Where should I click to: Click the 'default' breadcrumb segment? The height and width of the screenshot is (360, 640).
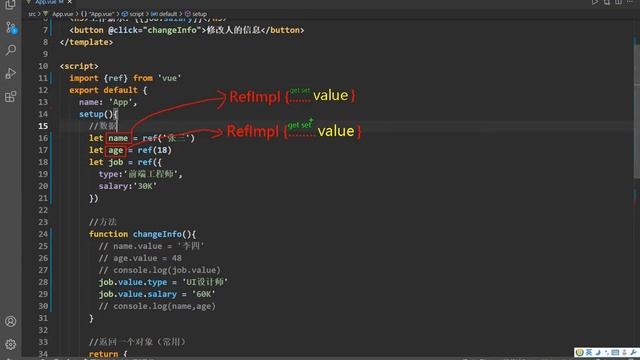(168, 14)
